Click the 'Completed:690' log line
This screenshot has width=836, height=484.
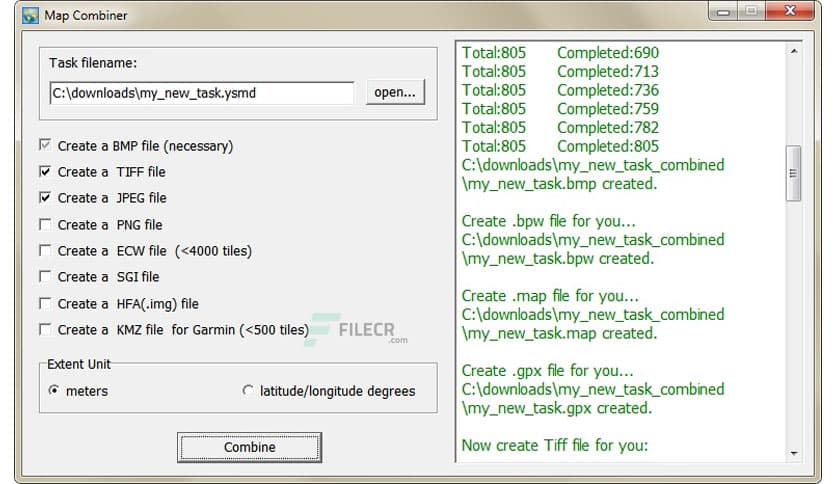click(608, 53)
